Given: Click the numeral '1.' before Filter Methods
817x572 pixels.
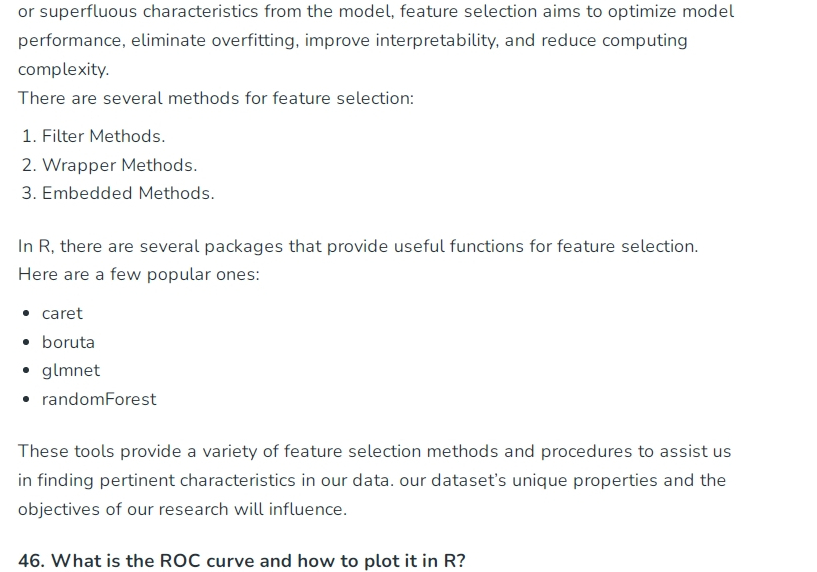Looking at the screenshot, I should pyautogui.click(x=29, y=136).
